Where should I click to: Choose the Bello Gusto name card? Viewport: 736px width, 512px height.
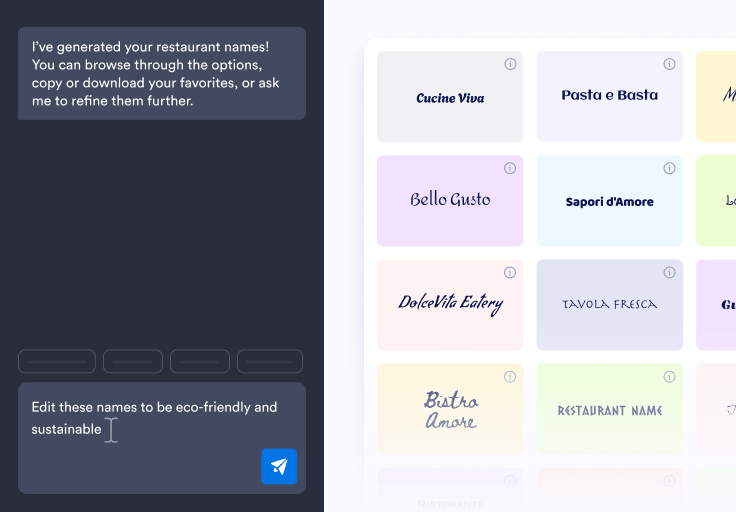(x=450, y=200)
